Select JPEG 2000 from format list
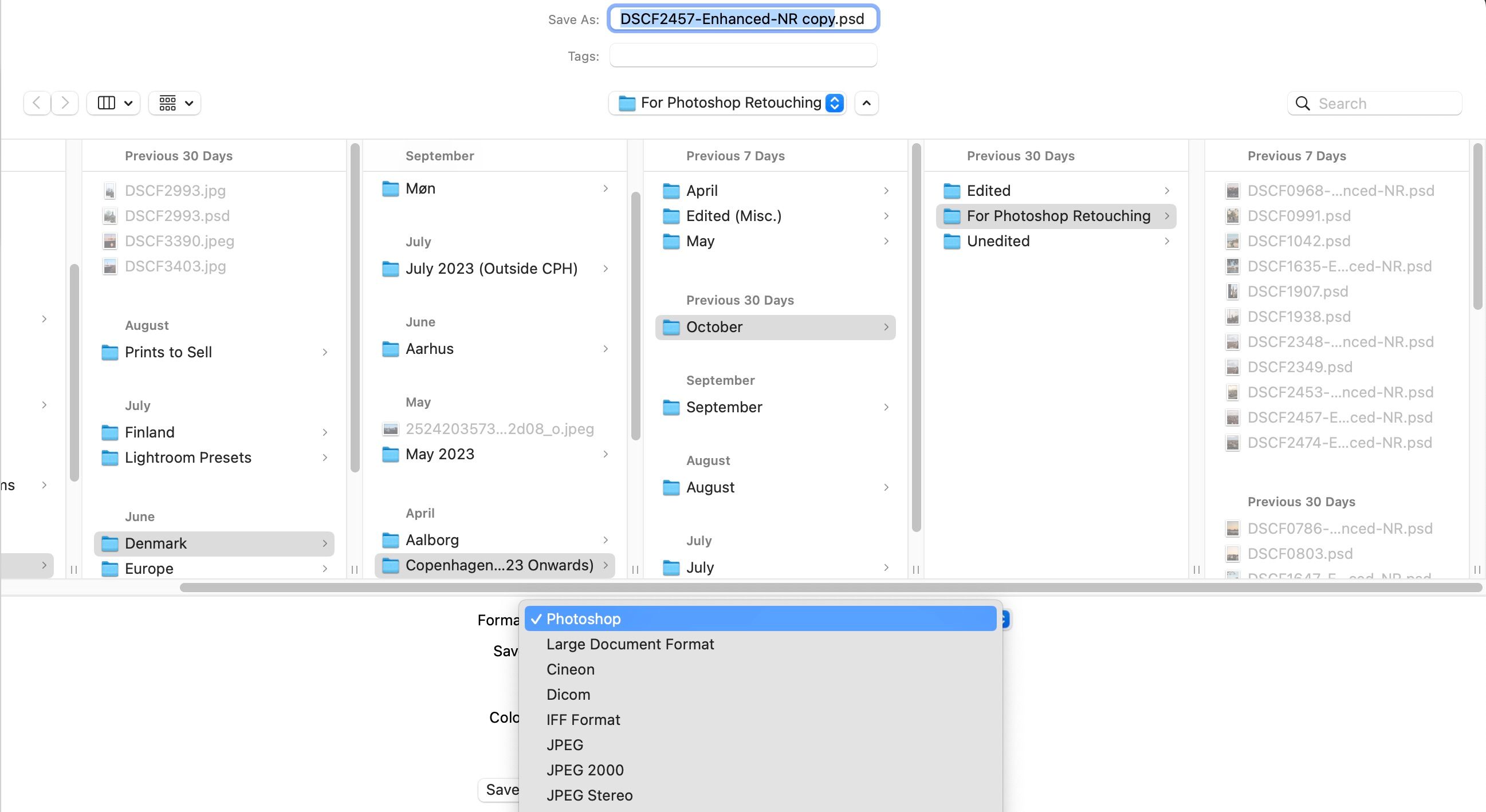This screenshot has height=812, width=1486. 585,770
